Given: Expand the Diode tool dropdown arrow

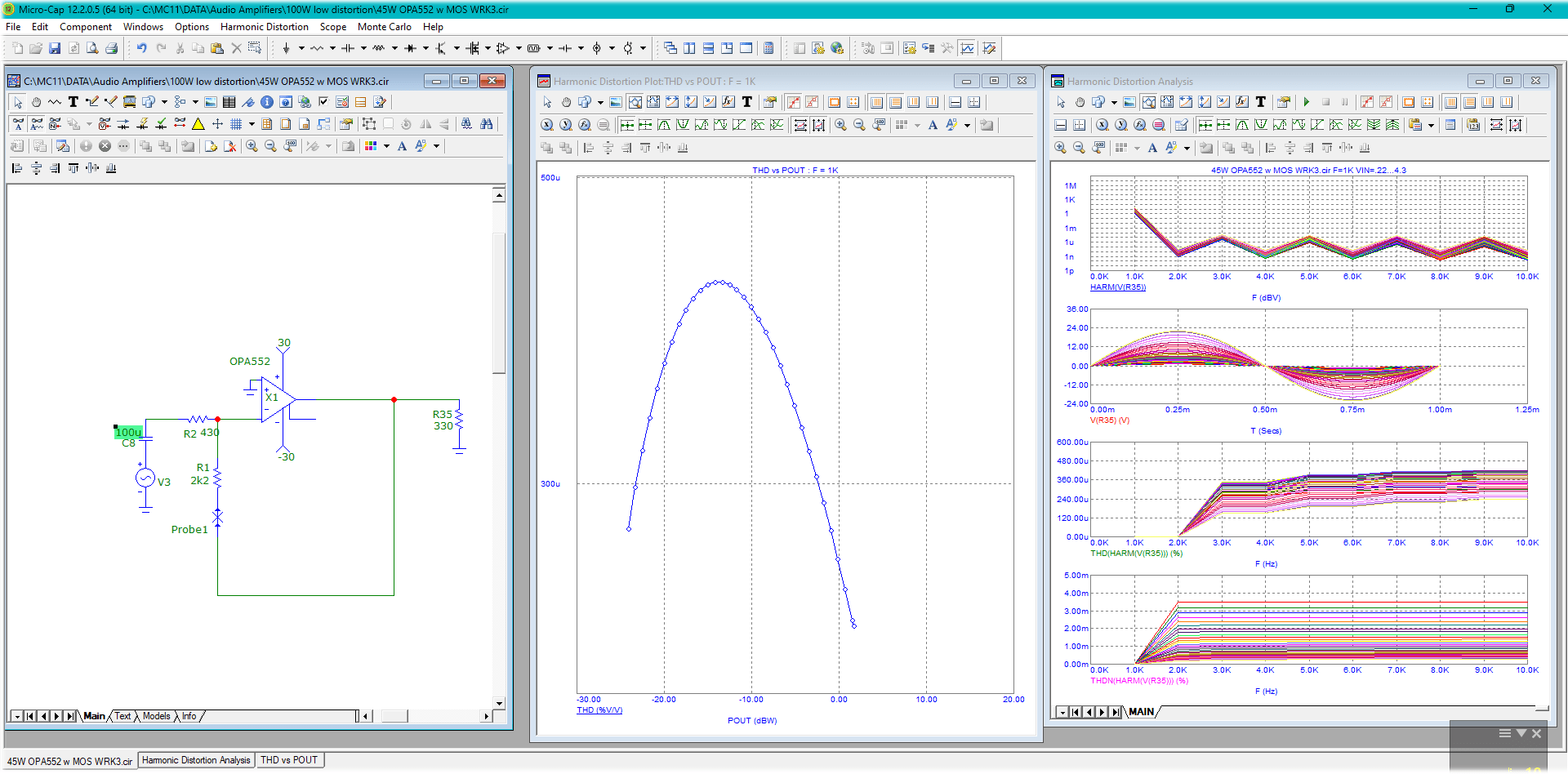Looking at the screenshot, I should click(425, 48).
